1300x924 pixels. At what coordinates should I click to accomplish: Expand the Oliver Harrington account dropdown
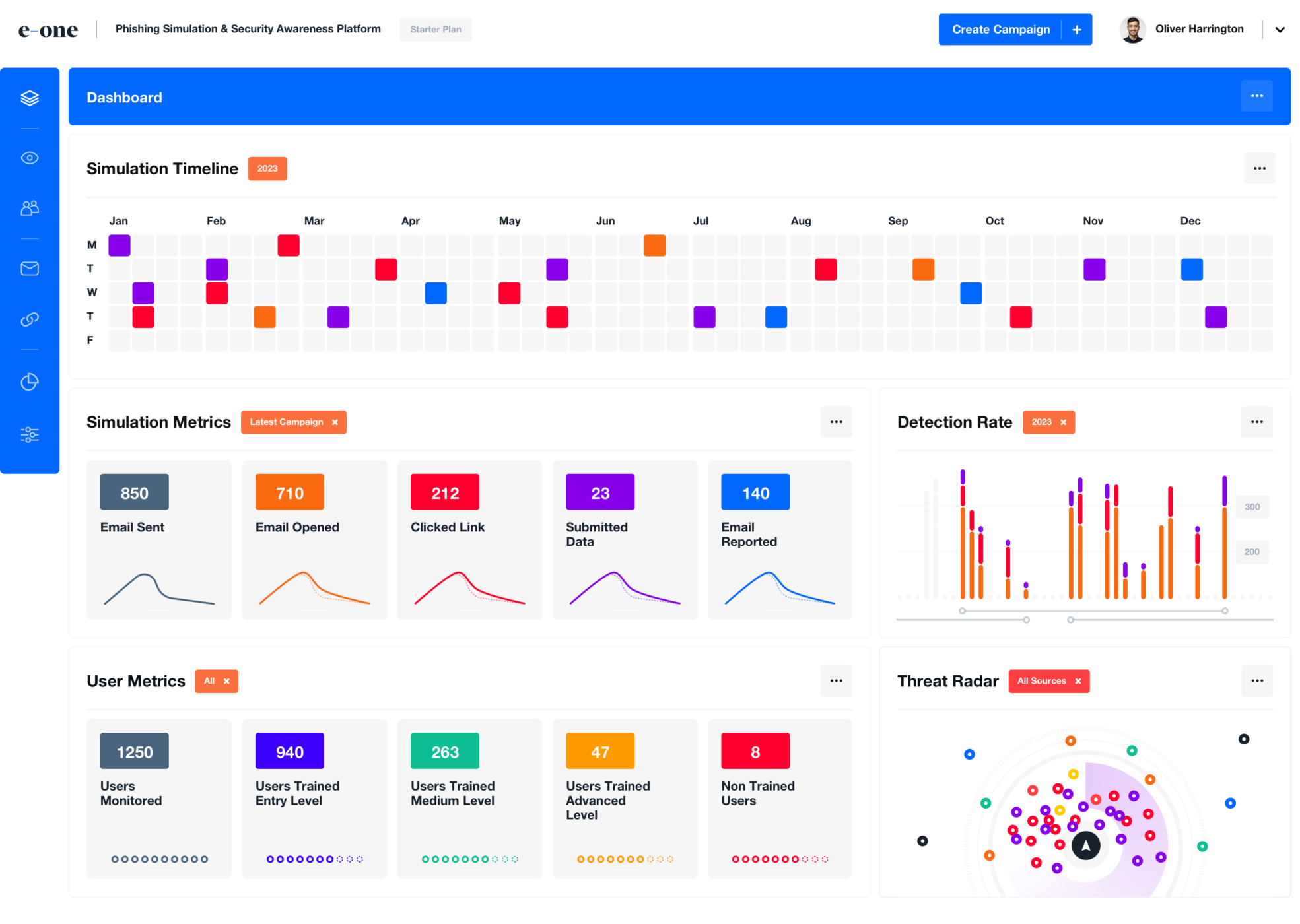click(1280, 30)
